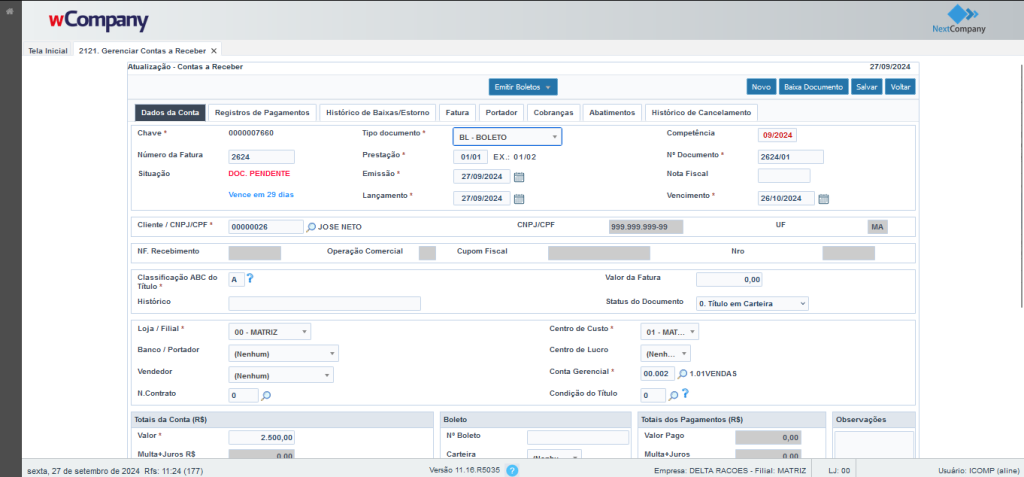Close the Gerenciar Contas a Receber tab

(214, 50)
